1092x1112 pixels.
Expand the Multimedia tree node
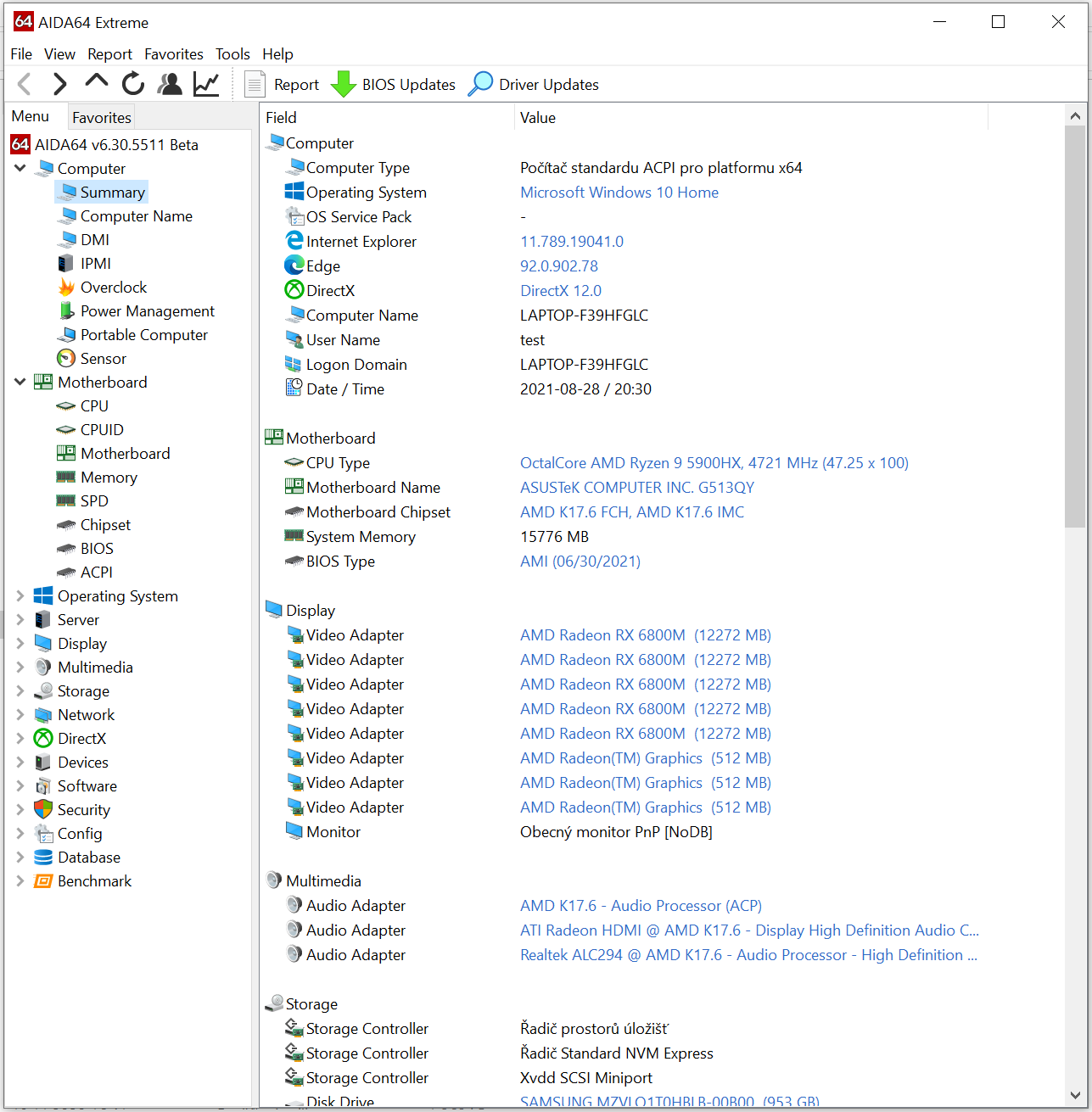20,668
